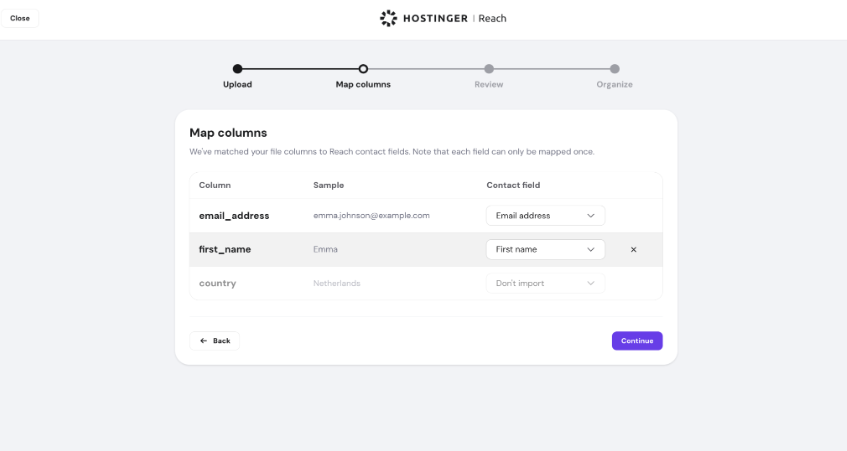Click the Reach product label
The width and height of the screenshot is (847, 451).
pyautogui.click(x=492, y=18)
